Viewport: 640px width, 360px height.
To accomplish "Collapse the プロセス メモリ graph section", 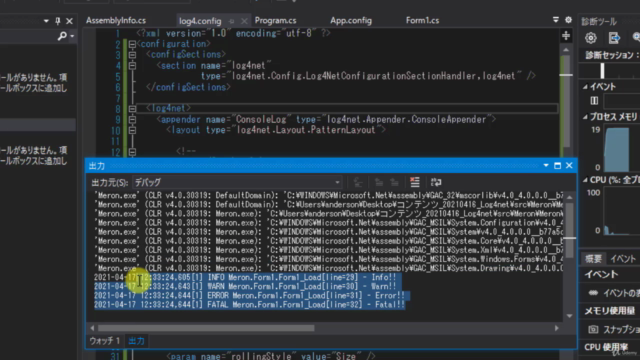I will click(x=585, y=117).
